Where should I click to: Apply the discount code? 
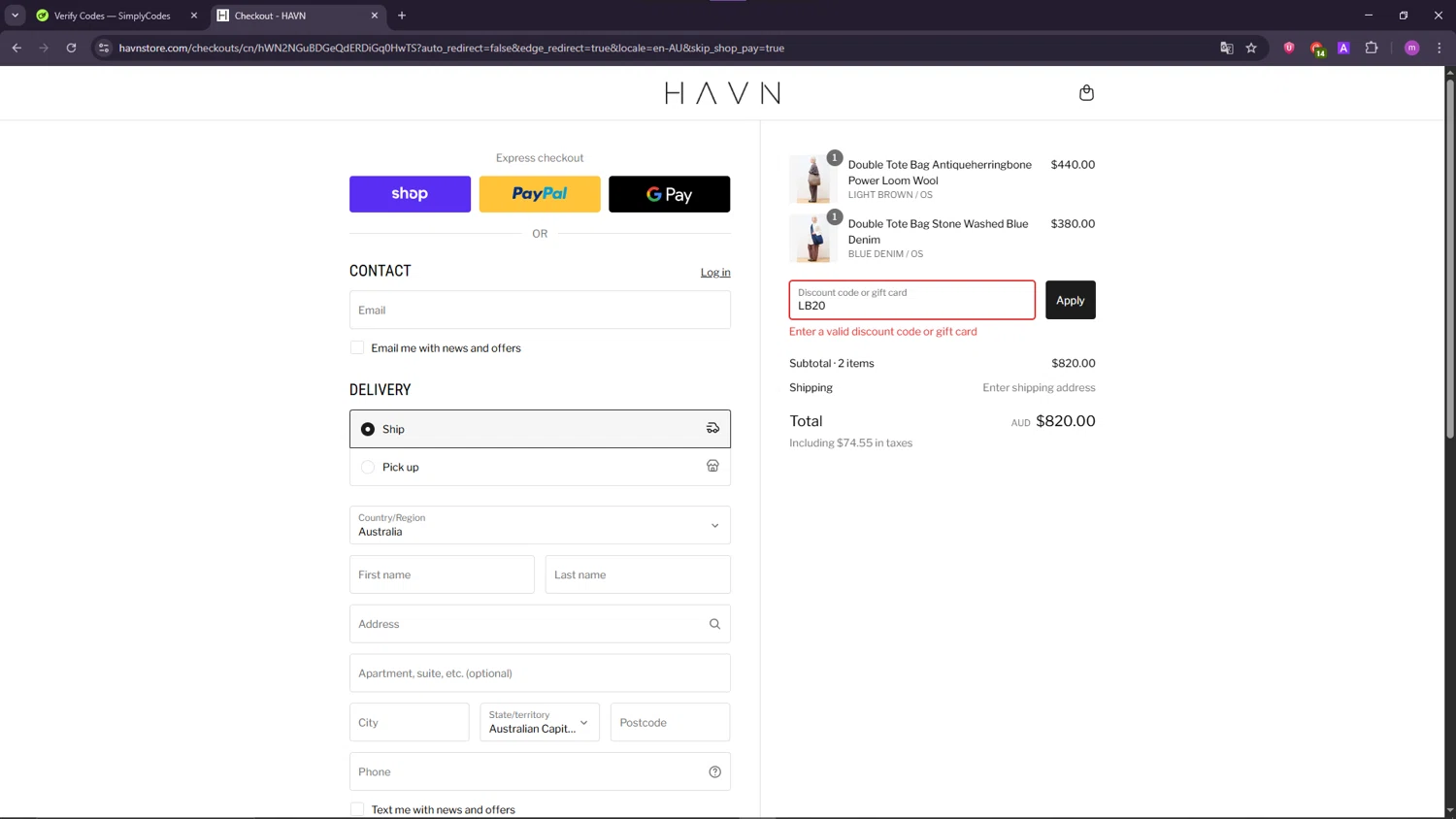[x=1070, y=300]
